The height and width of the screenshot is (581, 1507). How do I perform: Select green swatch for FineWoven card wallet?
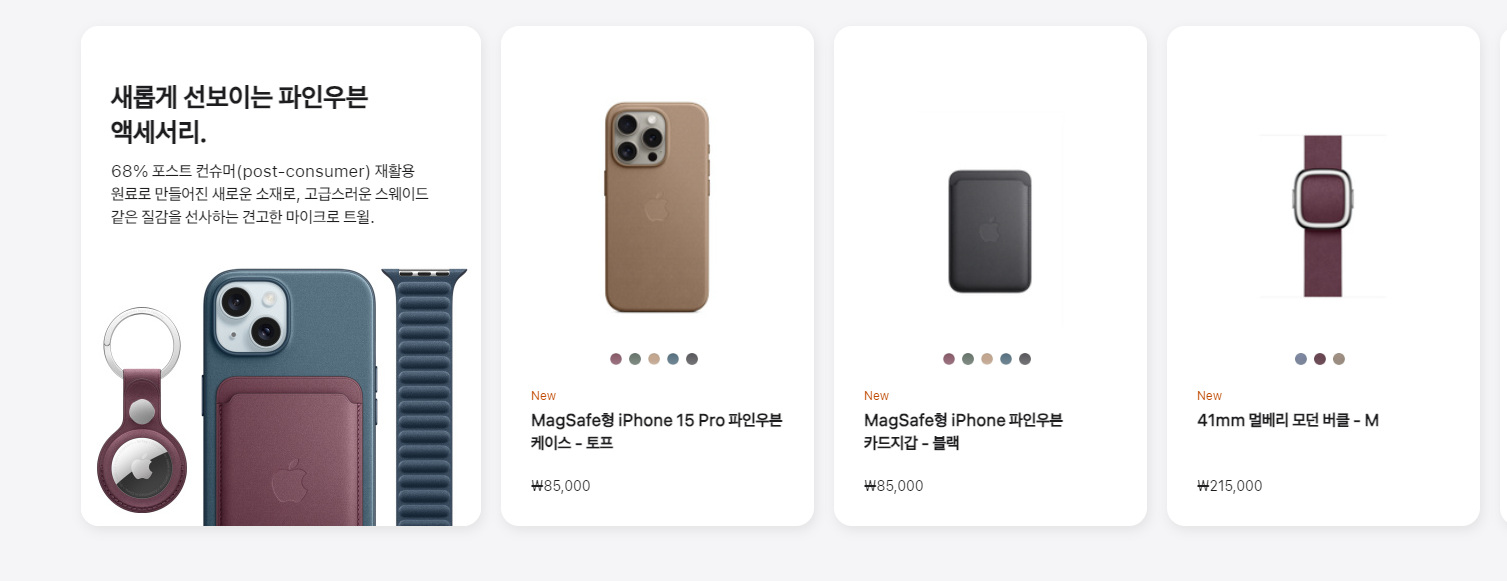tap(968, 359)
